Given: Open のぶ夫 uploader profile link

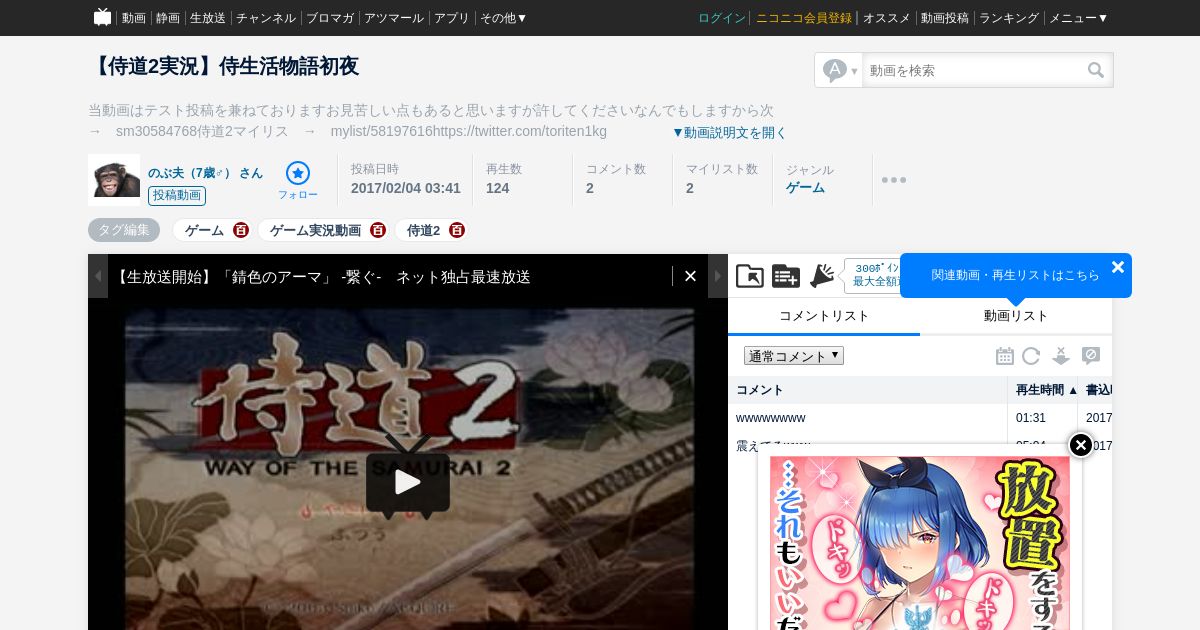Looking at the screenshot, I should coord(205,172).
